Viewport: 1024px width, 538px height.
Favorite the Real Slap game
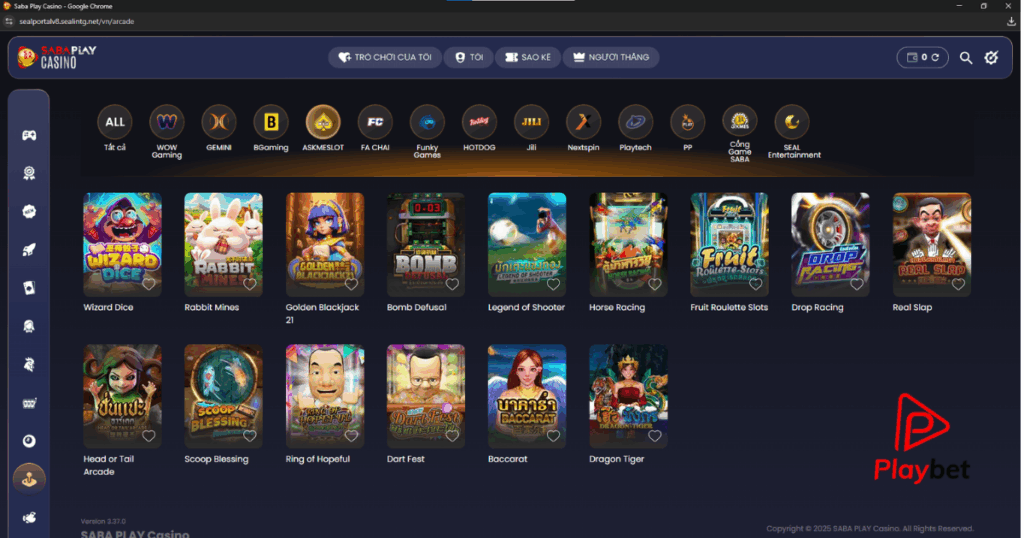click(x=958, y=284)
